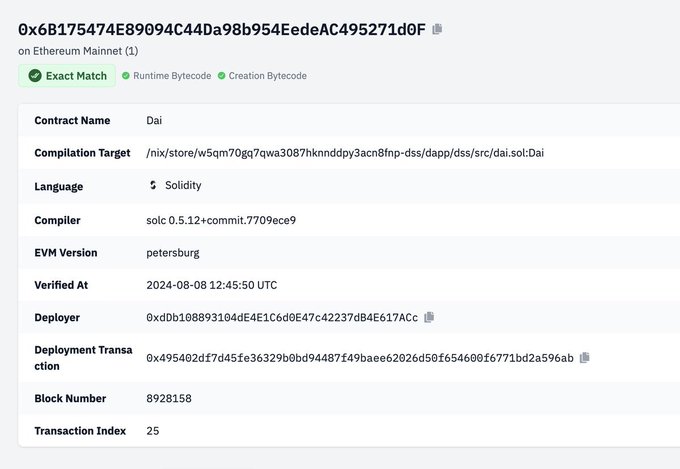Image resolution: width=680 pixels, height=469 pixels.
Task: Click the 'on Ethereum Mainnet (1)' text
Action: click(78, 51)
